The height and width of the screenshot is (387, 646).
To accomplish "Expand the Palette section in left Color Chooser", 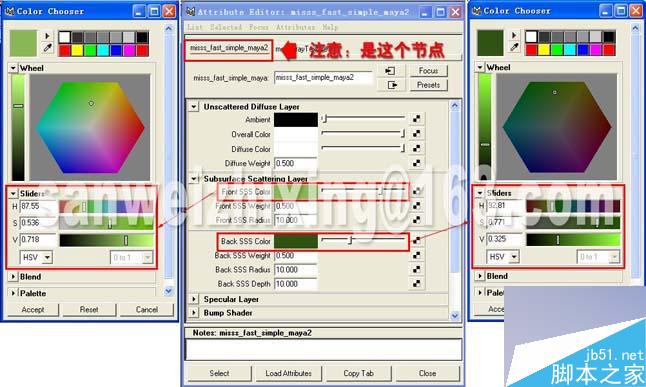I will tap(13, 293).
